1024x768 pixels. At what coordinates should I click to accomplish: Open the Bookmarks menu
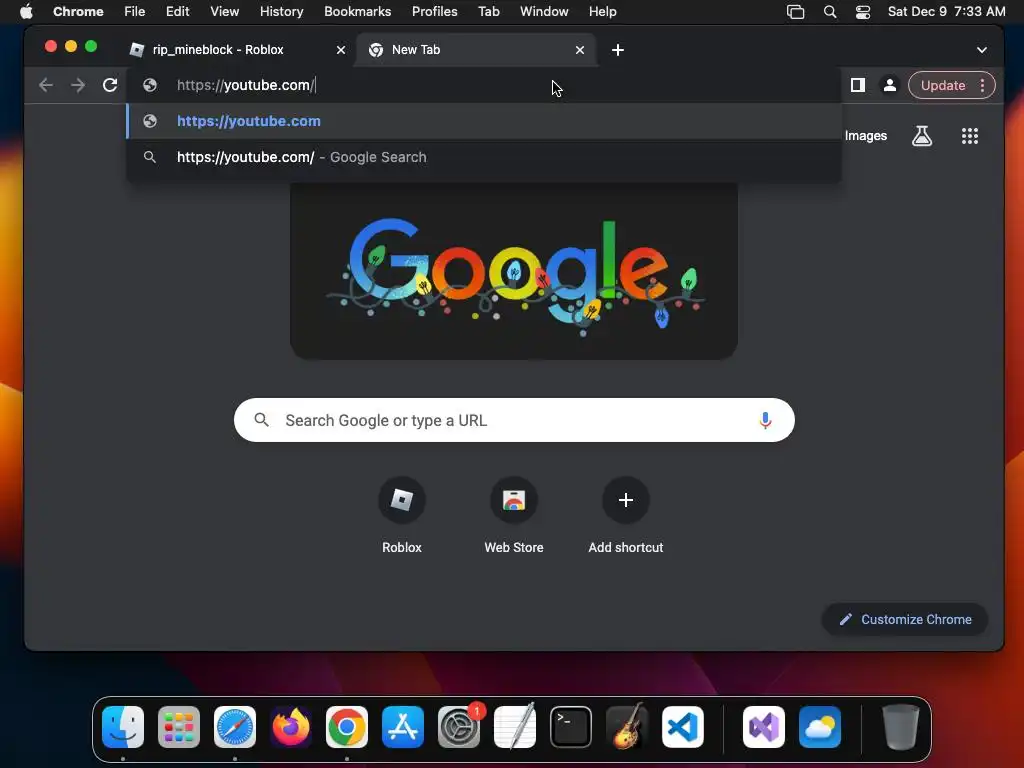tap(358, 12)
